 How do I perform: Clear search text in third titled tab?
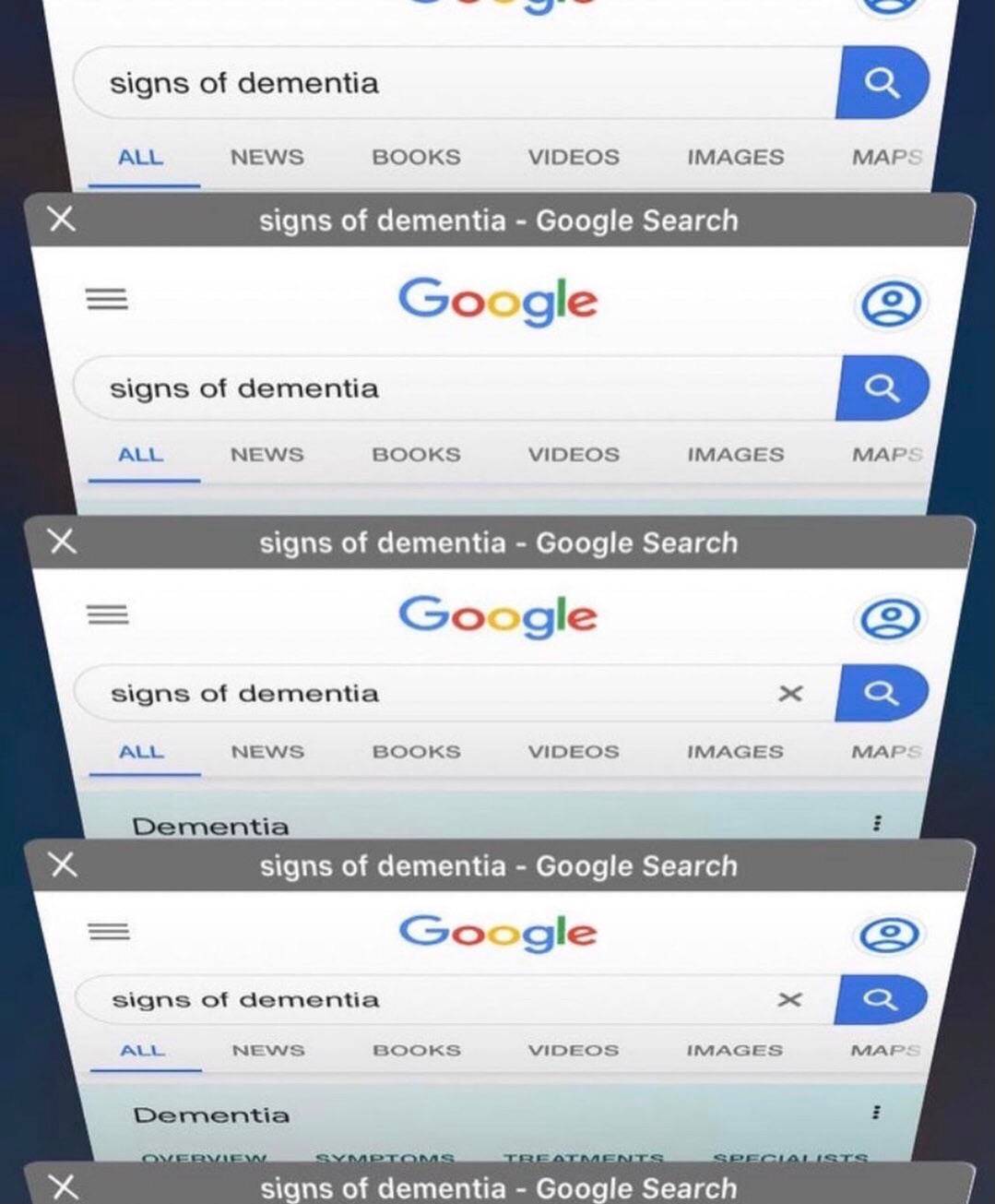click(789, 999)
